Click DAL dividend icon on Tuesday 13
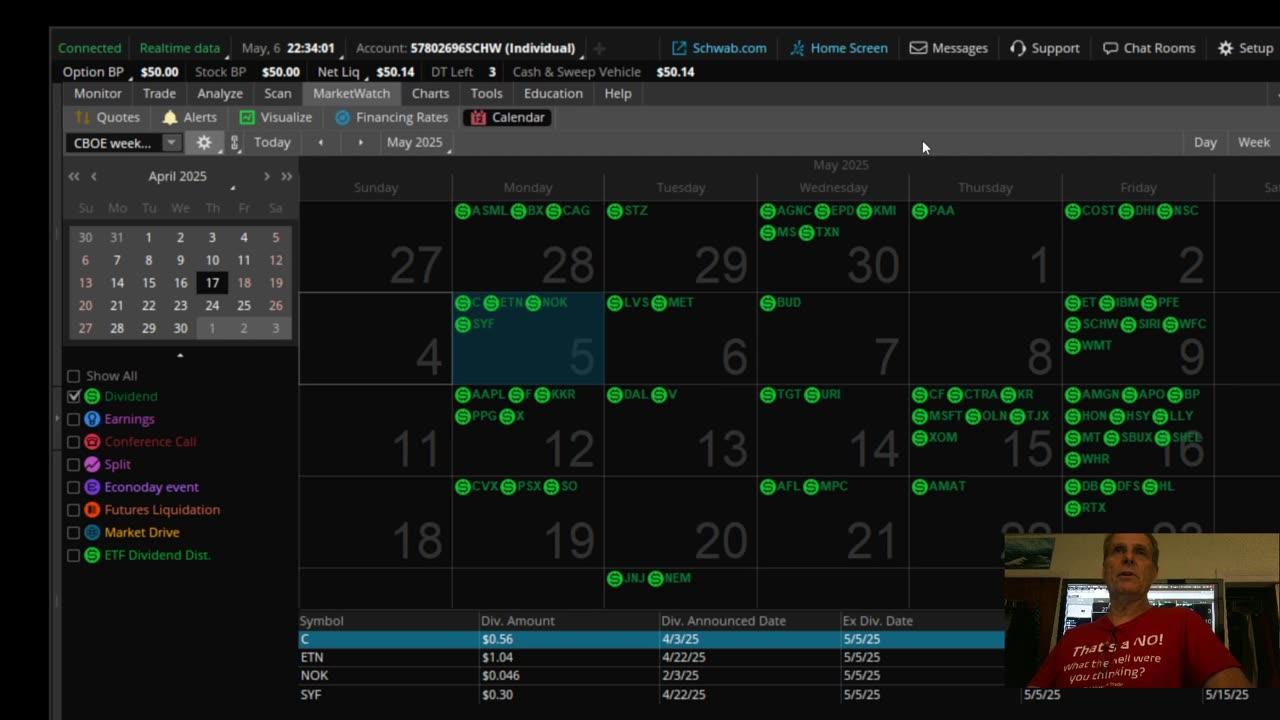 615,395
